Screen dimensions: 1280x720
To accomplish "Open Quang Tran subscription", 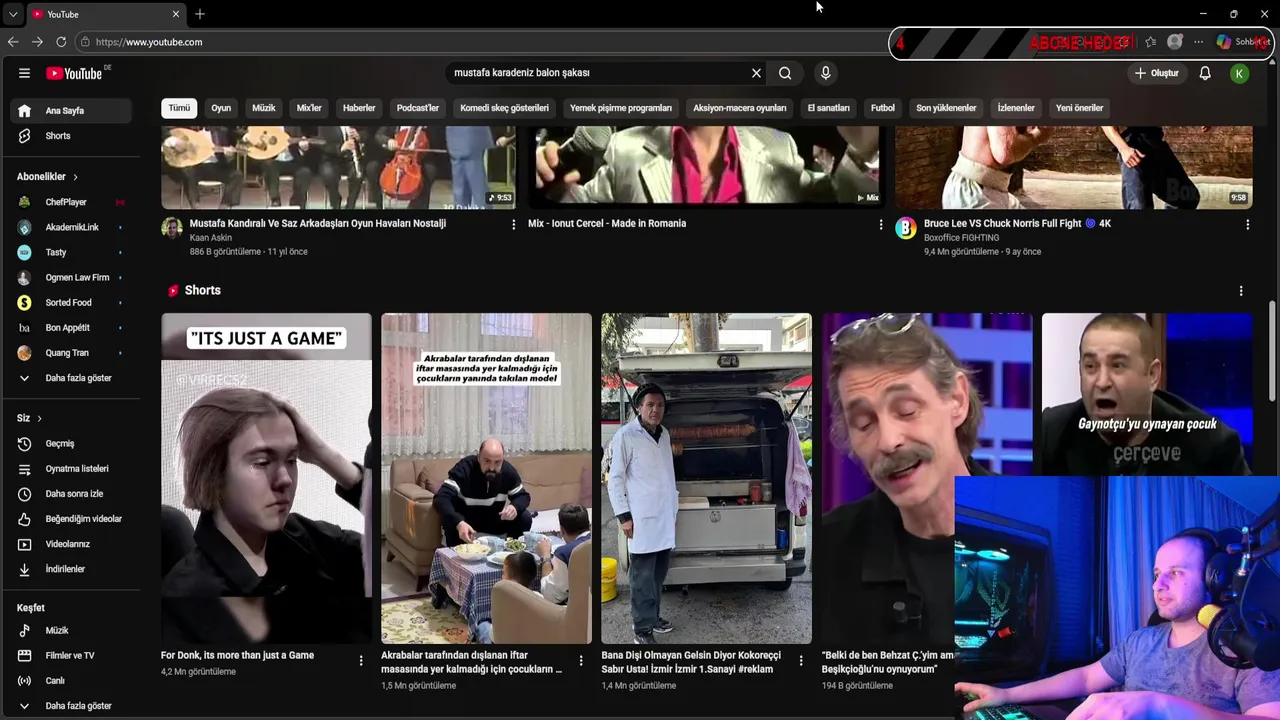I will coord(71,353).
